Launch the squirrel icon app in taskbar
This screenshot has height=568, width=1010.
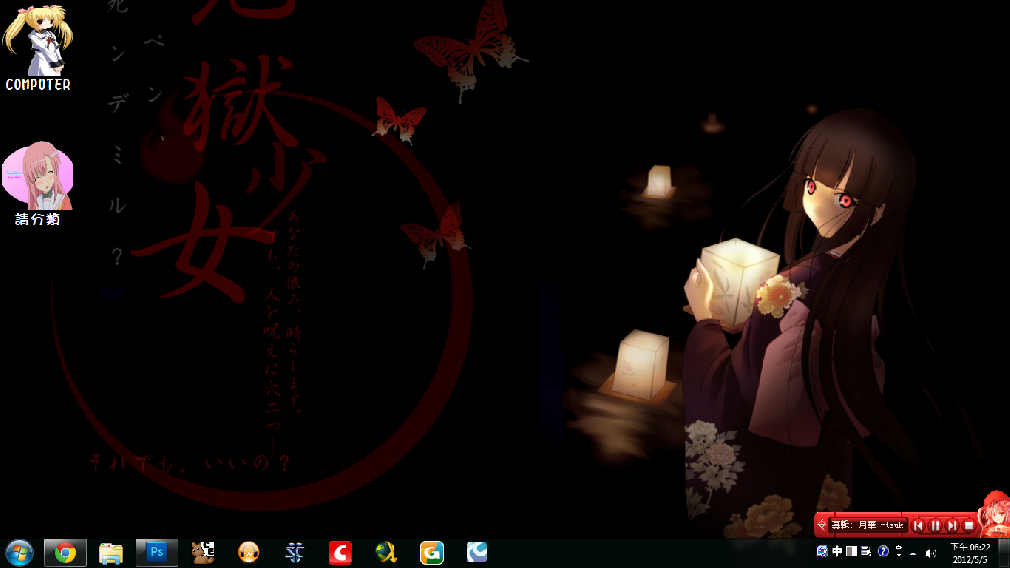click(203, 553)
